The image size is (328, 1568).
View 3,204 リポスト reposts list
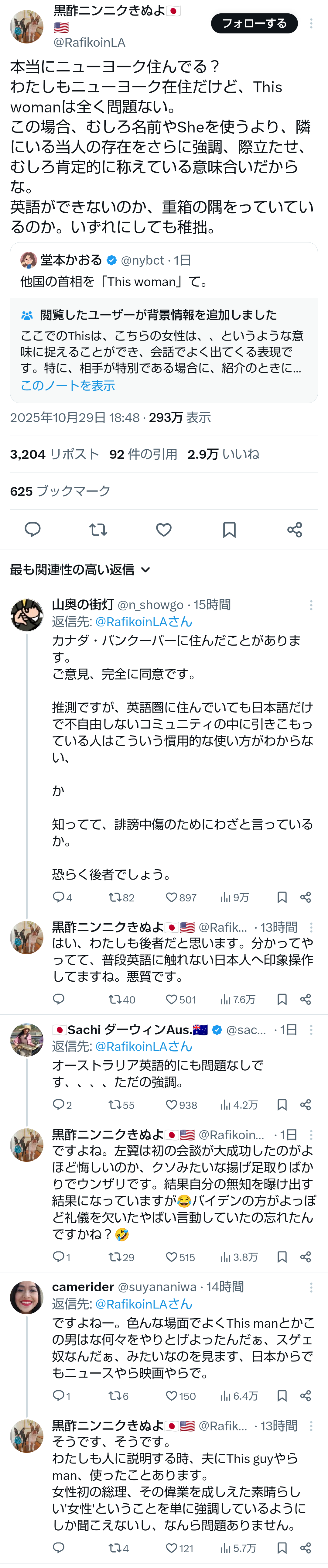click(x=54, y=454)
